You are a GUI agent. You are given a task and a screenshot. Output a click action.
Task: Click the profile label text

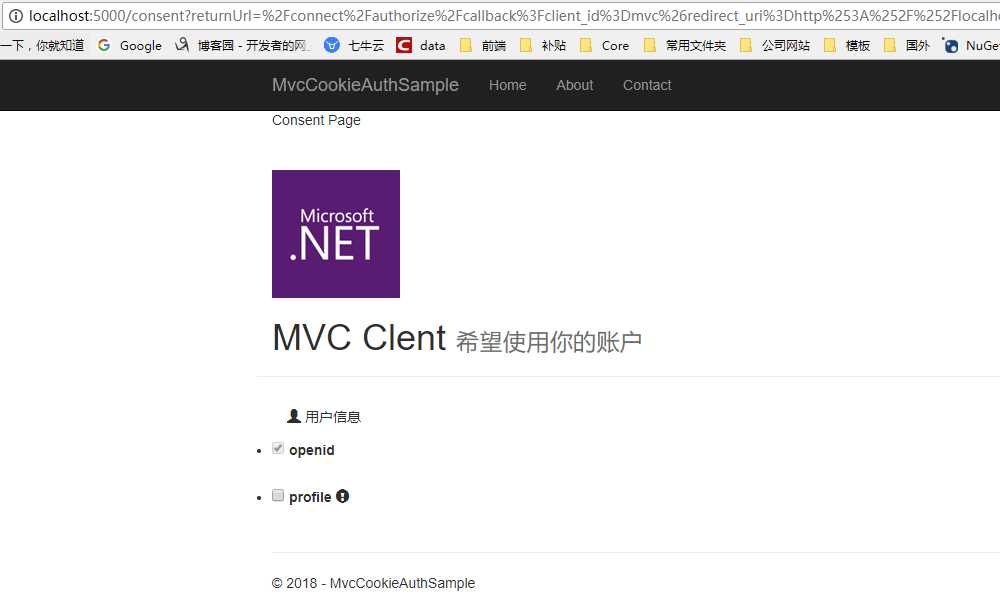click(310, 497)
